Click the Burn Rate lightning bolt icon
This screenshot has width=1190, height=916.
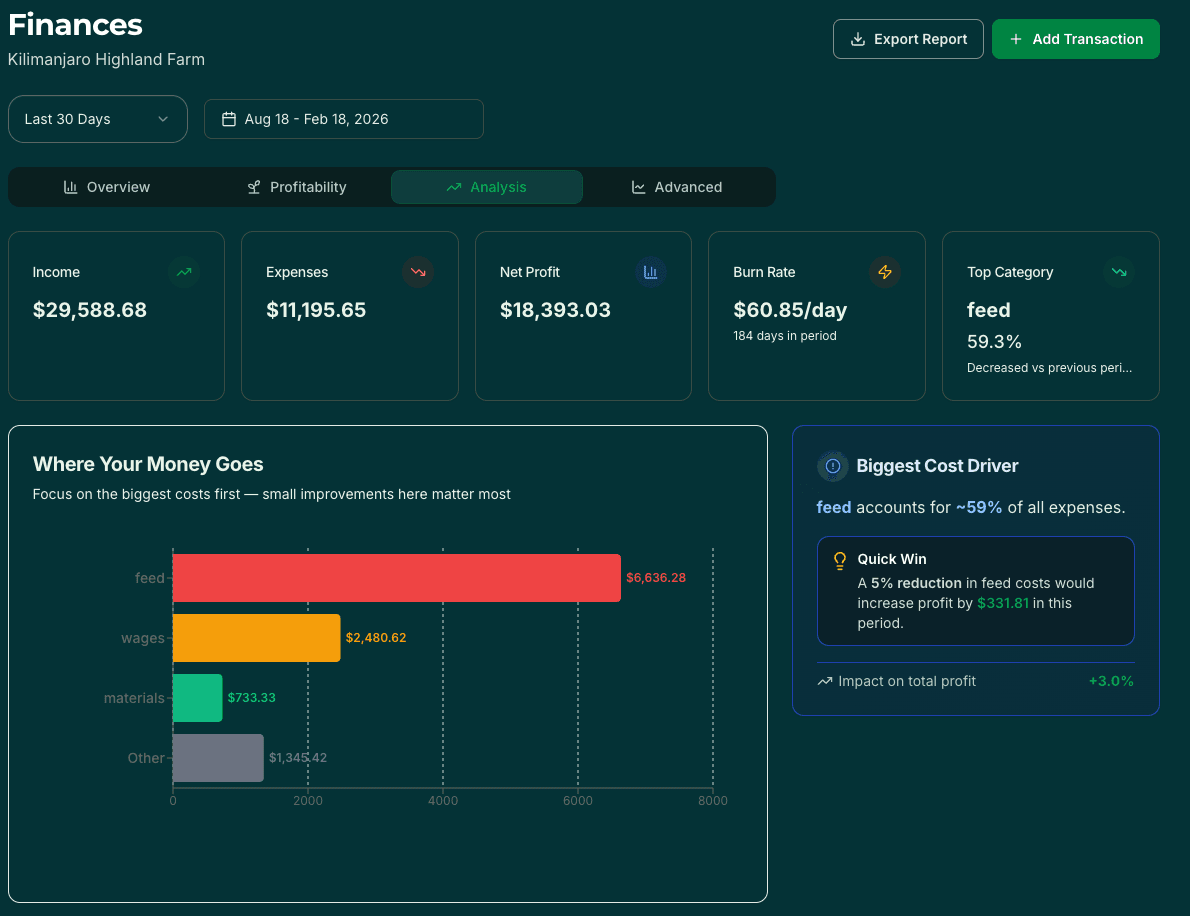885,272
